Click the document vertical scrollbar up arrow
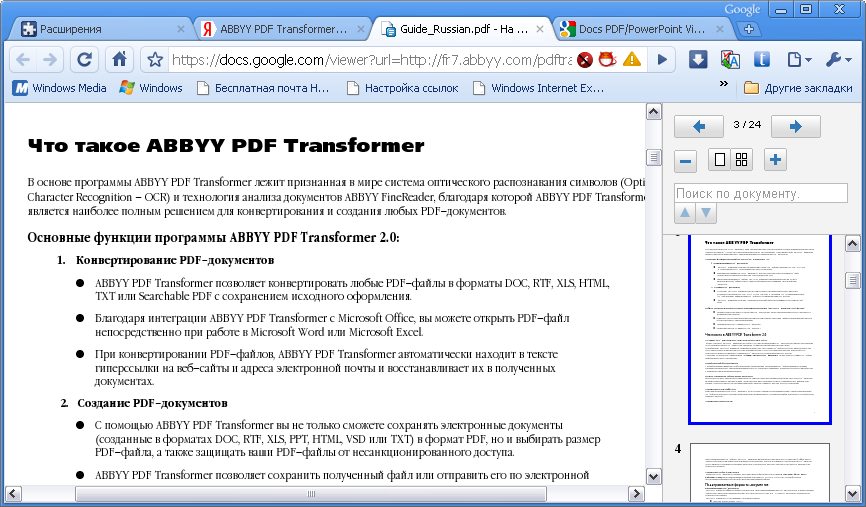The width and height of the screenshot is (866, 507). coord(653,112)
